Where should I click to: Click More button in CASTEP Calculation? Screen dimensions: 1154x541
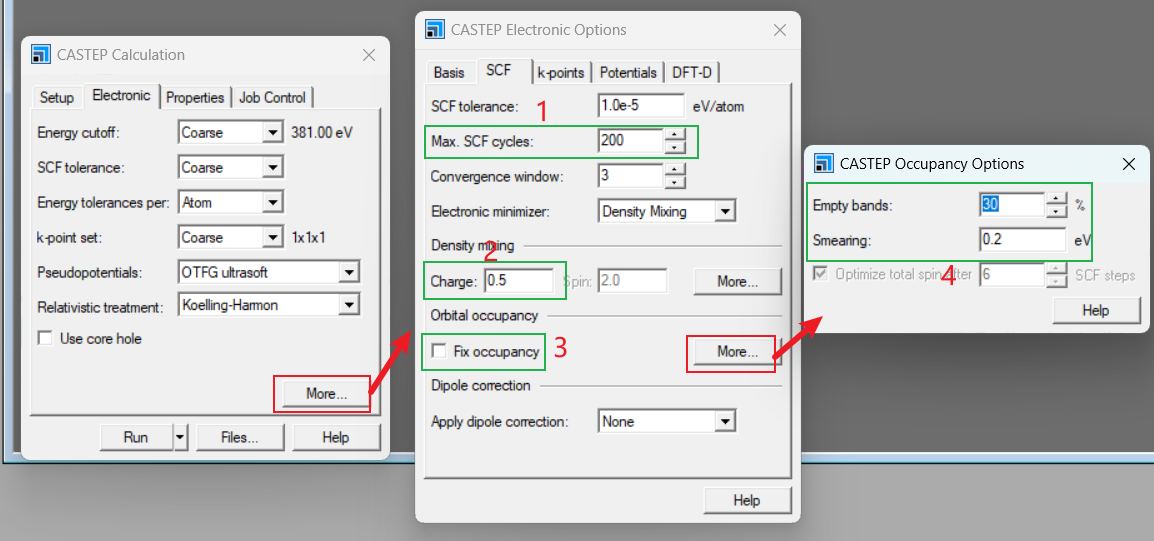coord(326,395)
